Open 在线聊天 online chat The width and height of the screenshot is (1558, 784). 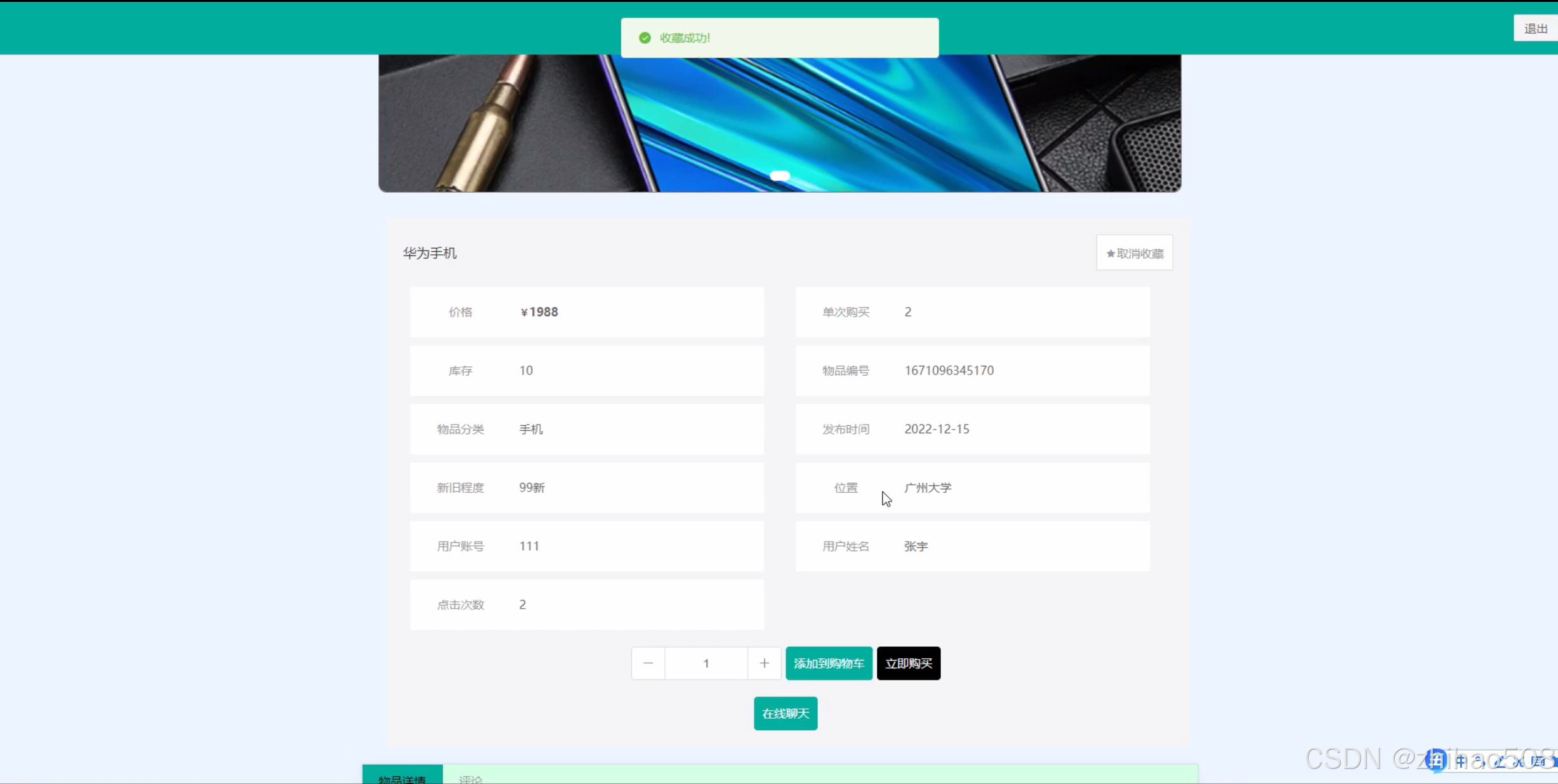[785, 713]
